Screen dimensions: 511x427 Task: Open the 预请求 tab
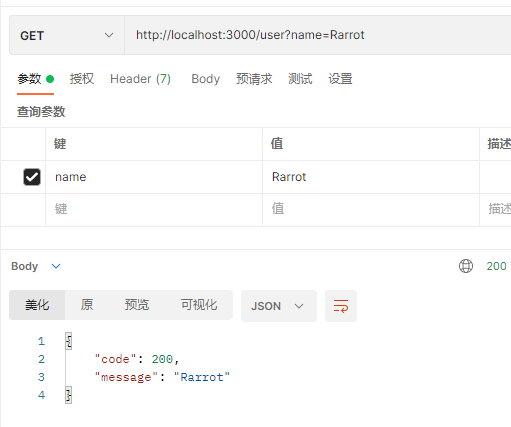click(254, 79)
